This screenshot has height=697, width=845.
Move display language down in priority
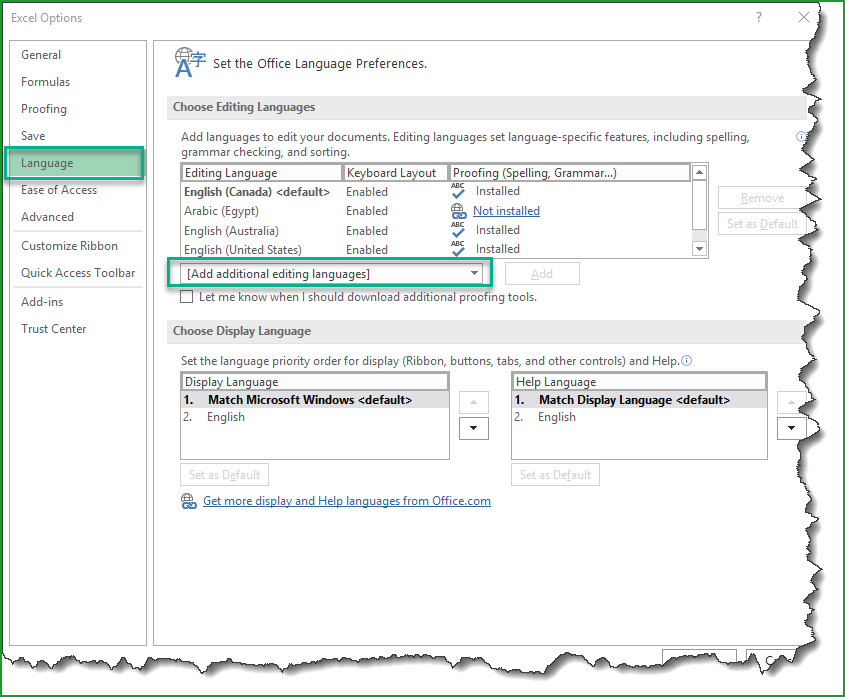[x=474, y=428]
